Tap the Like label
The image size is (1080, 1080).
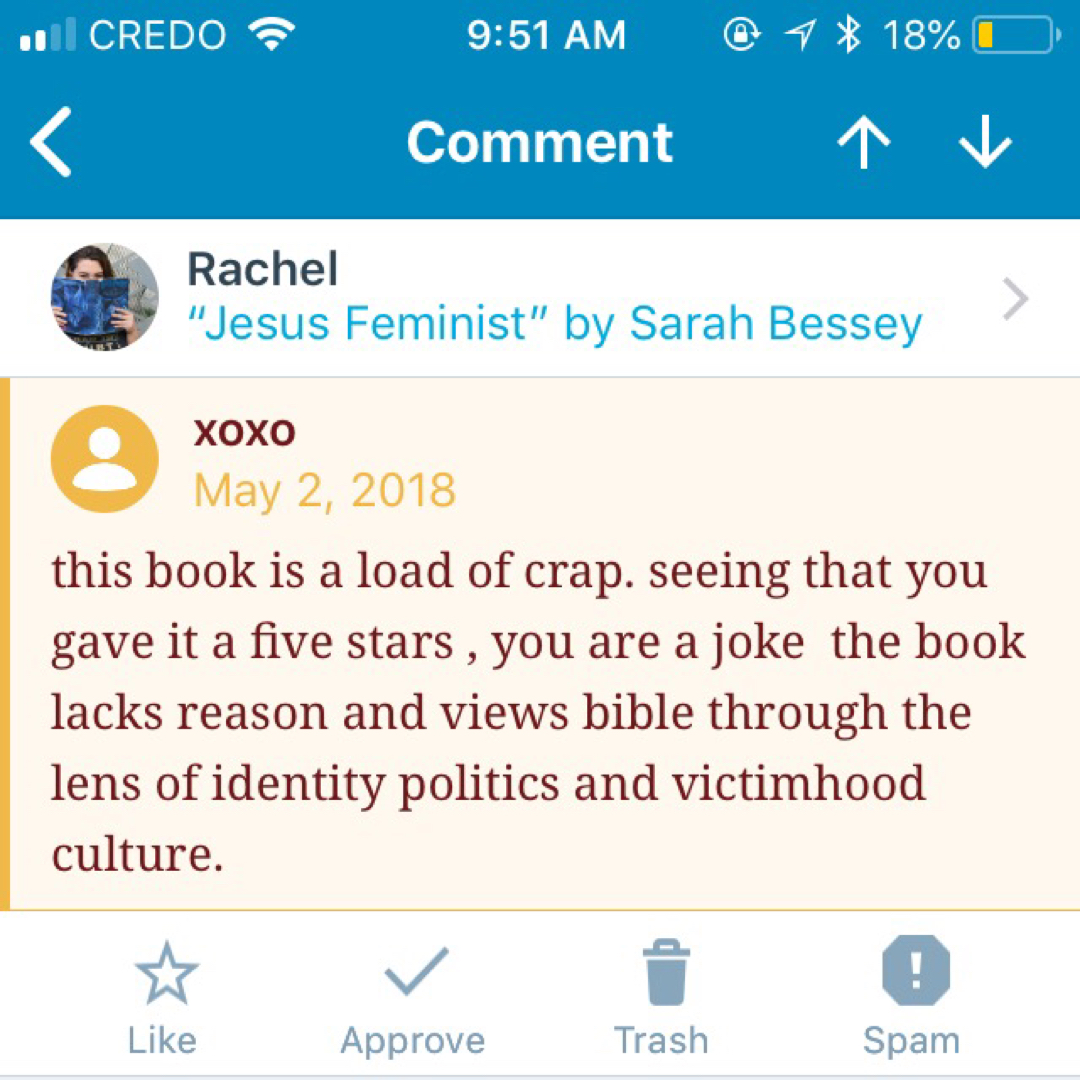pyautogui.click(x=162, y=1040)
